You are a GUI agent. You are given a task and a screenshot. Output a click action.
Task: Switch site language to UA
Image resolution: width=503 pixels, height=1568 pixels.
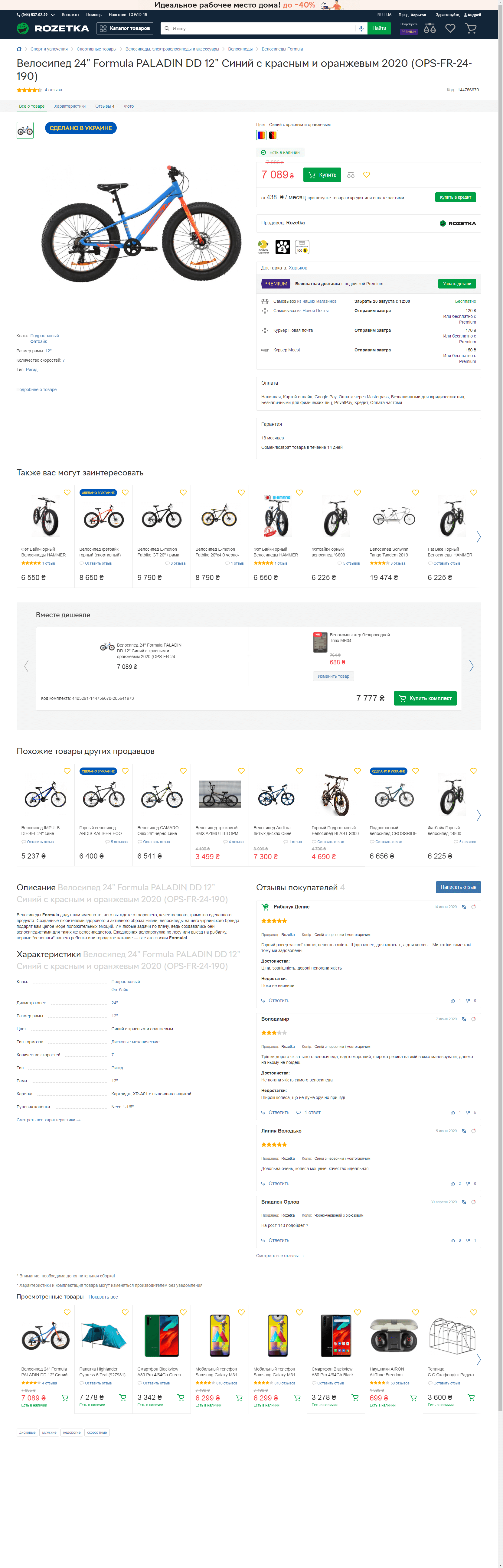tap(388, 15)
